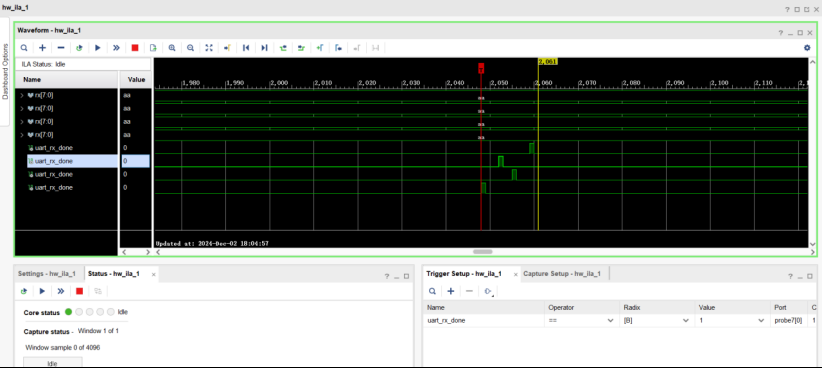This screenshot has height=368, width=822.
Task: Open help for the Trigger Setup panel
Action: click(x=791, y=276)
